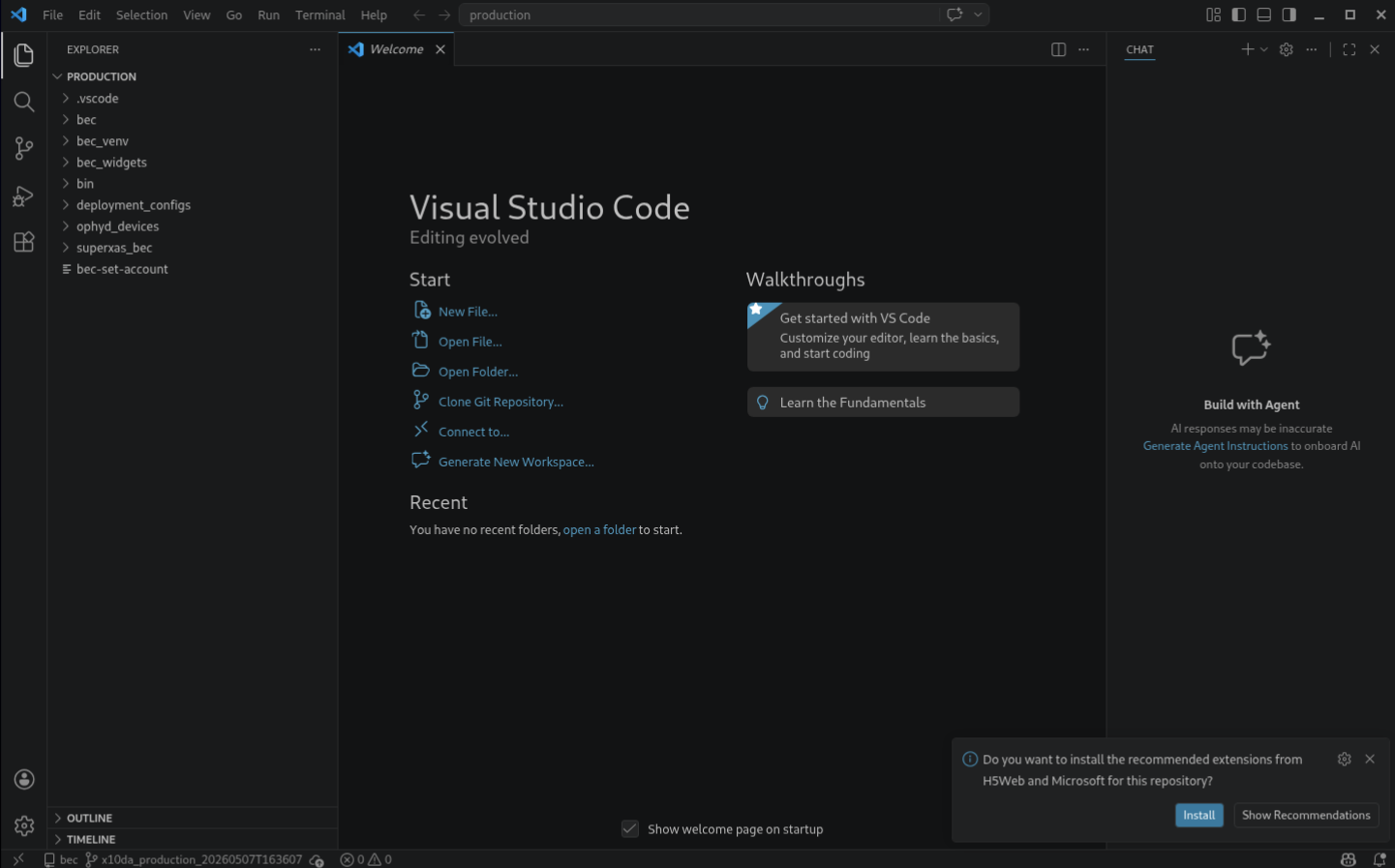Screen dimensions: 1395x868
Task: Expand the bec folder
Action: [193, 120]
